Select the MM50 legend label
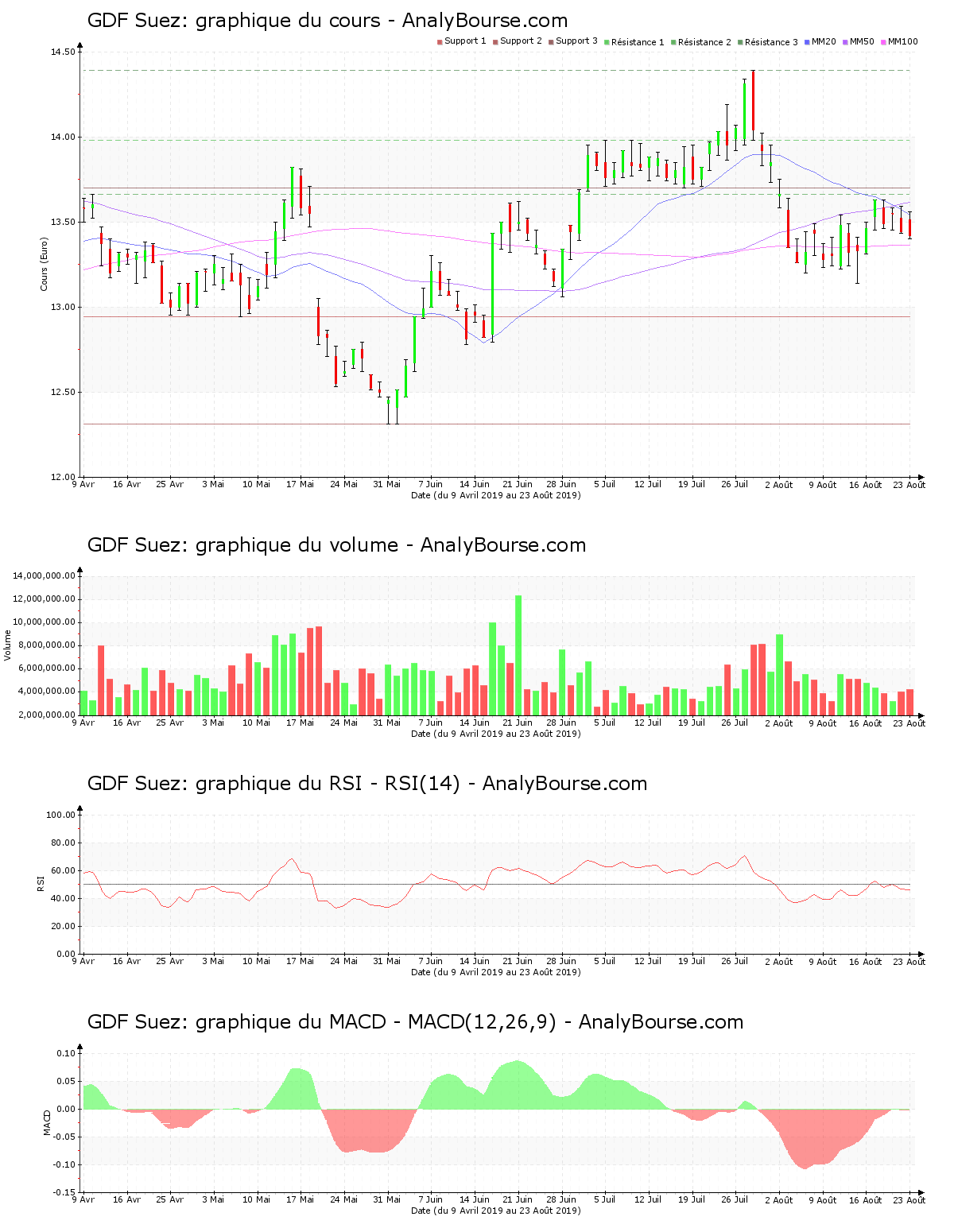The height and width of the screenshot is (1232, 954). 863,41
